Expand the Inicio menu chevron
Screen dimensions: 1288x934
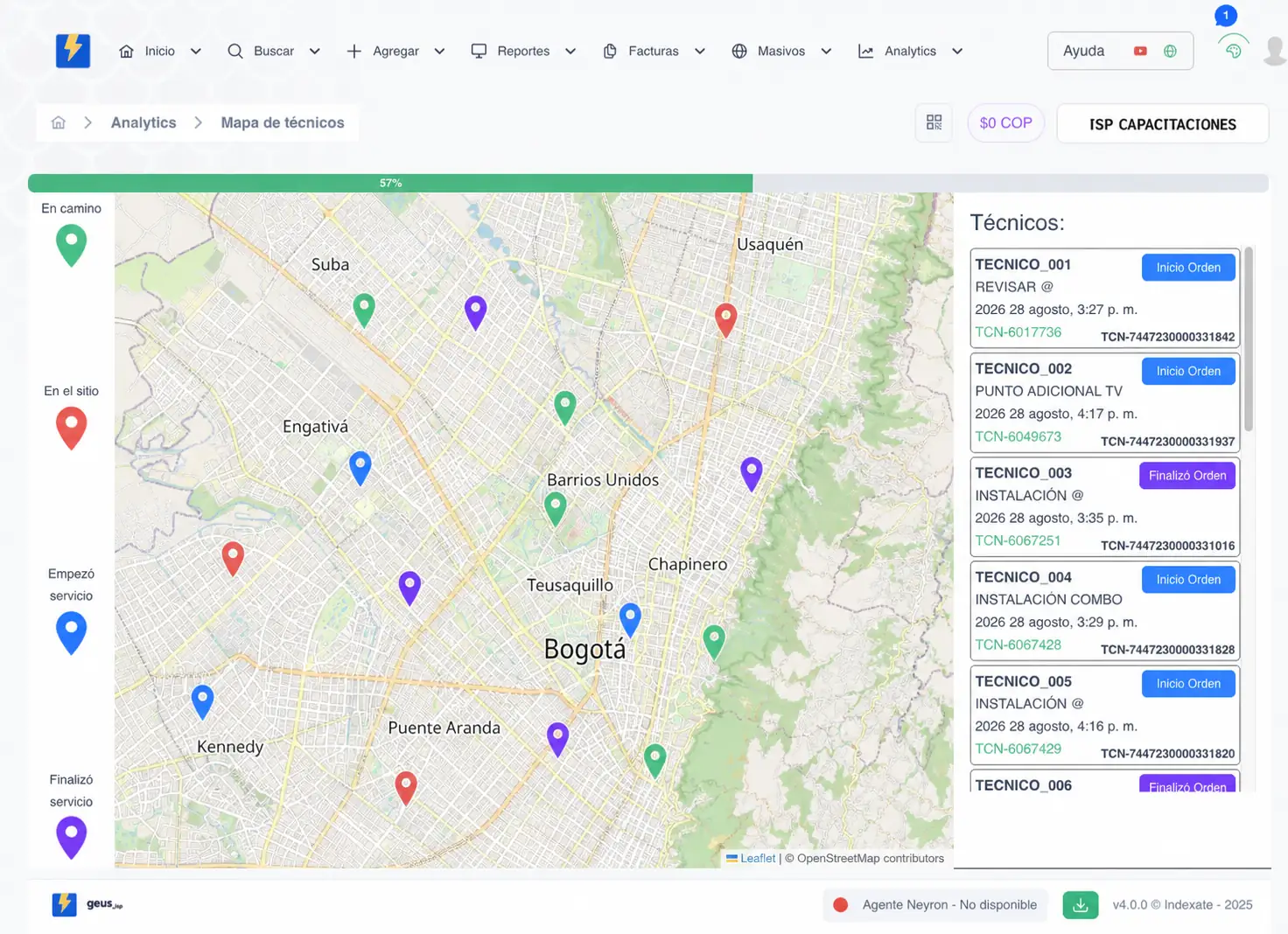click(196, 52)
